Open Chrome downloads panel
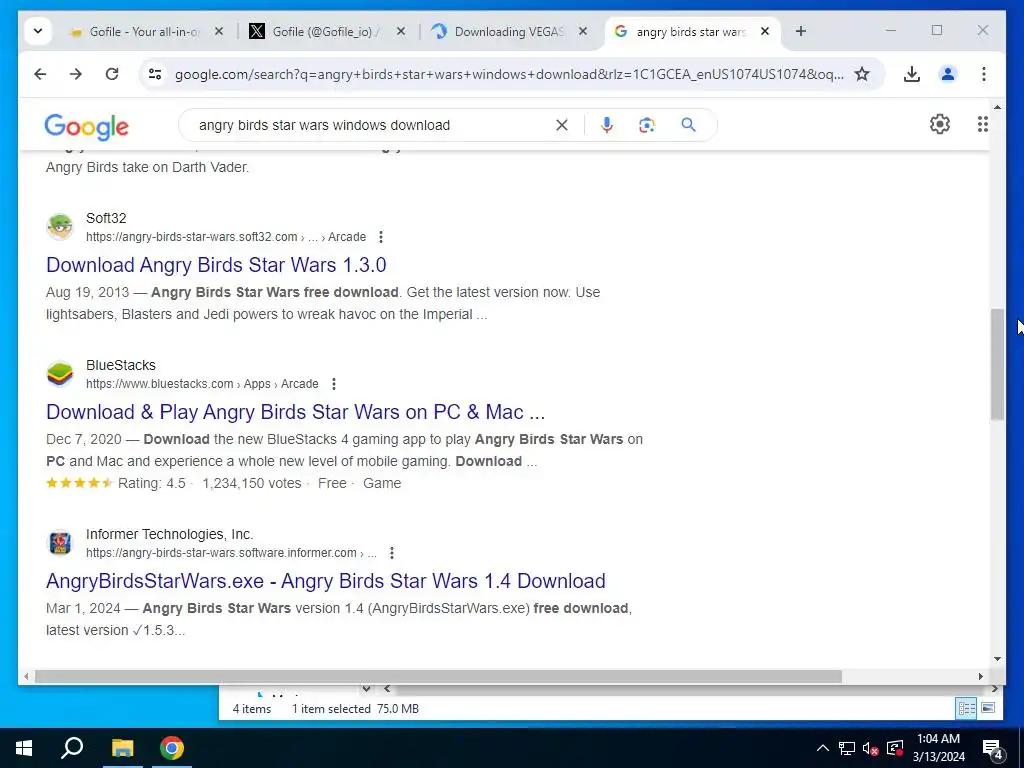 [912, 74]
